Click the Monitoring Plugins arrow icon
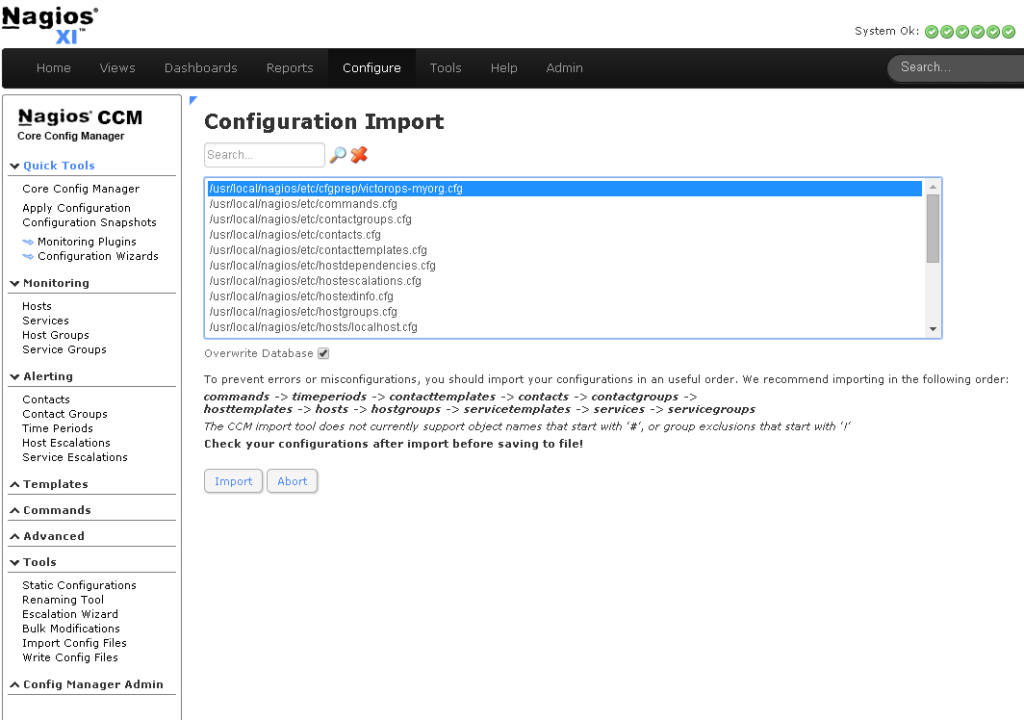 pos(29,241)
